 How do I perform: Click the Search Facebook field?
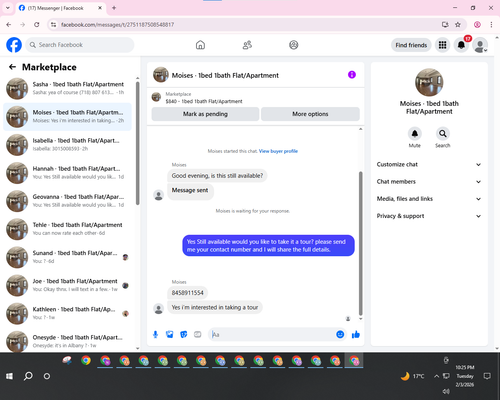[80, 45]
